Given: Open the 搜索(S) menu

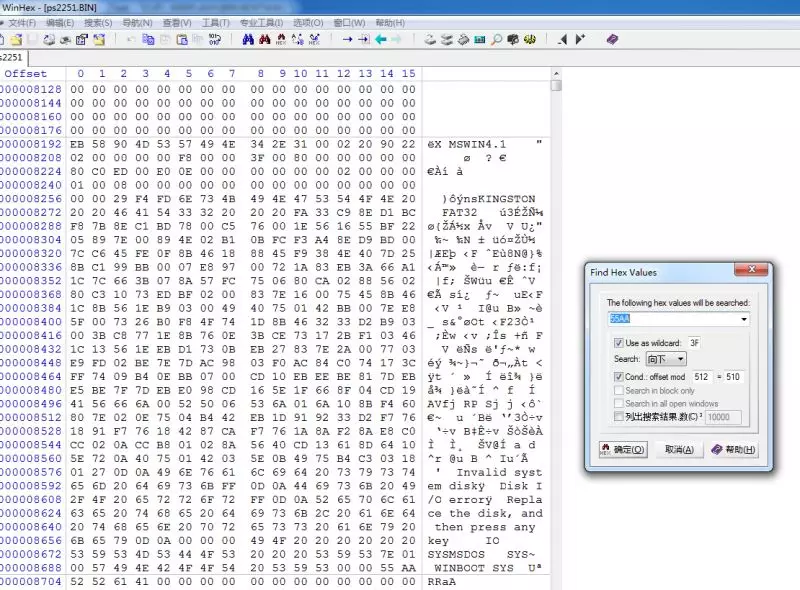Looking at the screenshot, I should tap(98, 22).
